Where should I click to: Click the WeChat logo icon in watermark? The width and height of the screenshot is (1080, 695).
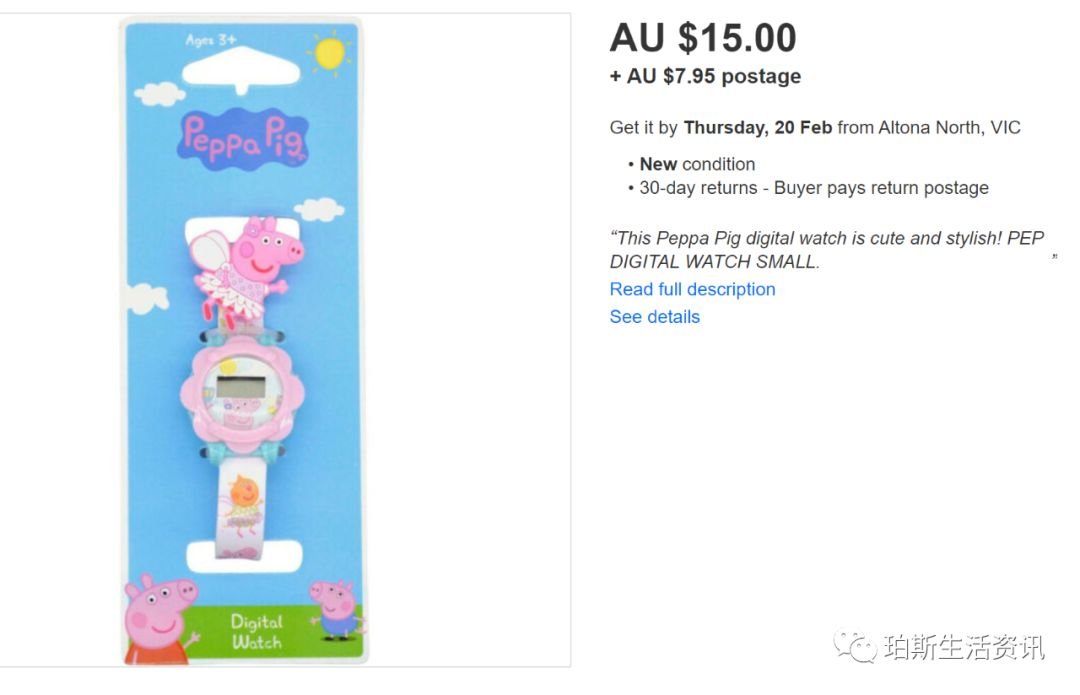click(x=855, y=647)
